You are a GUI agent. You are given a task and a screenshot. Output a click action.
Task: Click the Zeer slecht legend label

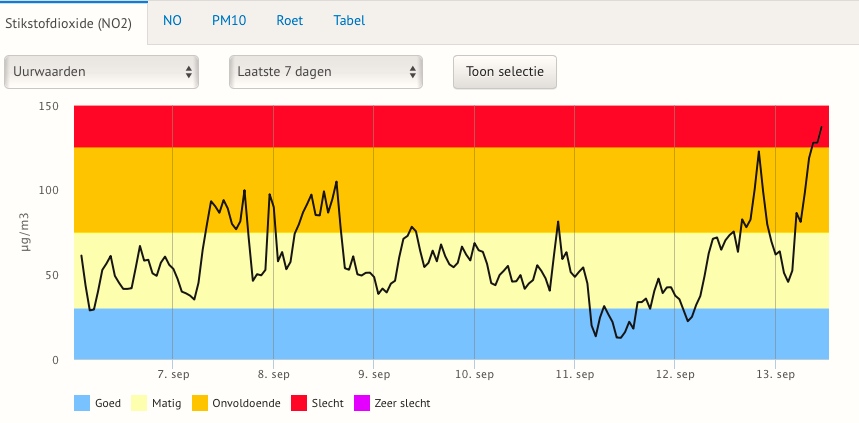(403, 403)
